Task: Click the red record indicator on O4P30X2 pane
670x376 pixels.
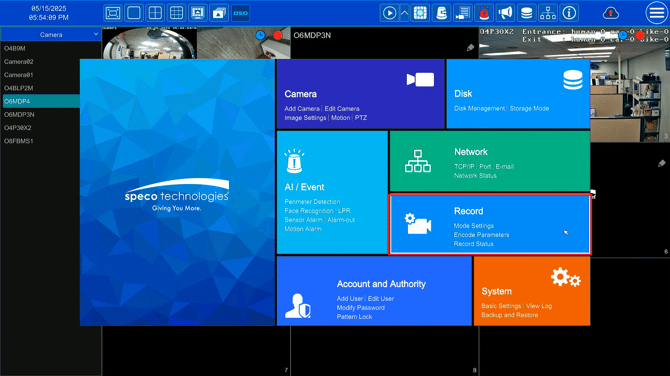Action: [640, 35]
